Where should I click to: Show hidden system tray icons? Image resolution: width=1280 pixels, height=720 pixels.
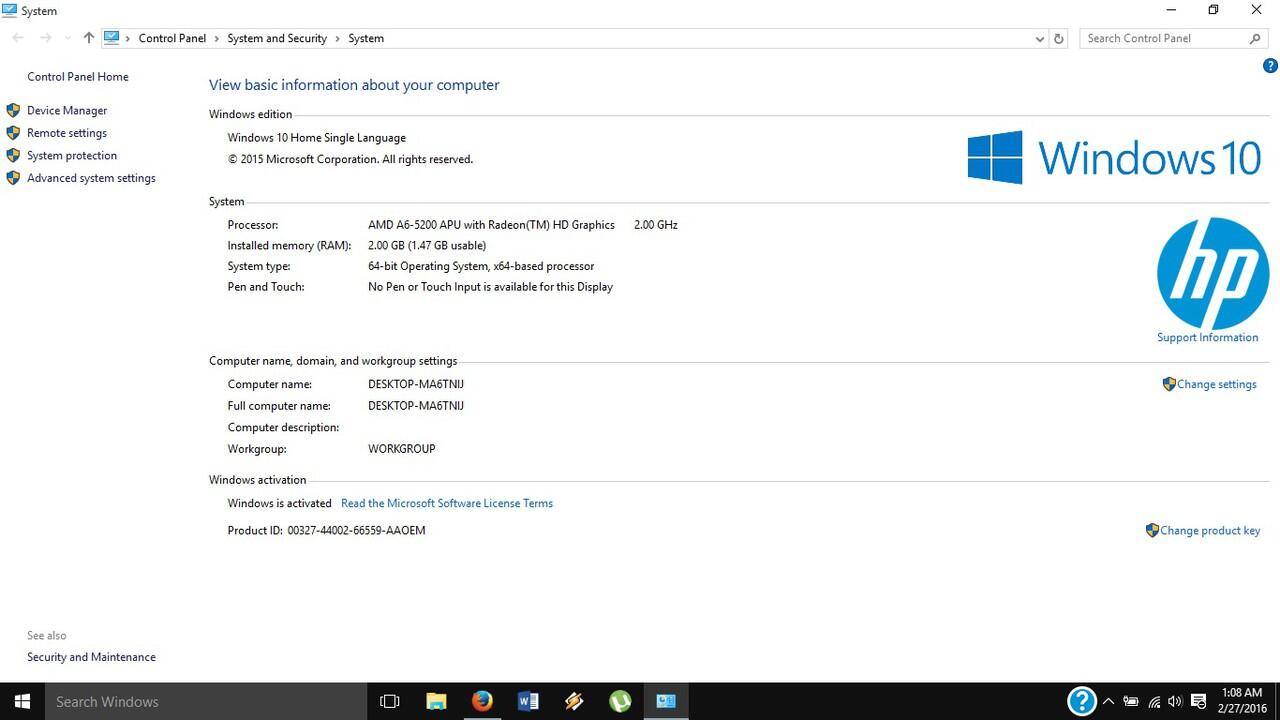tap(1108, 701)
